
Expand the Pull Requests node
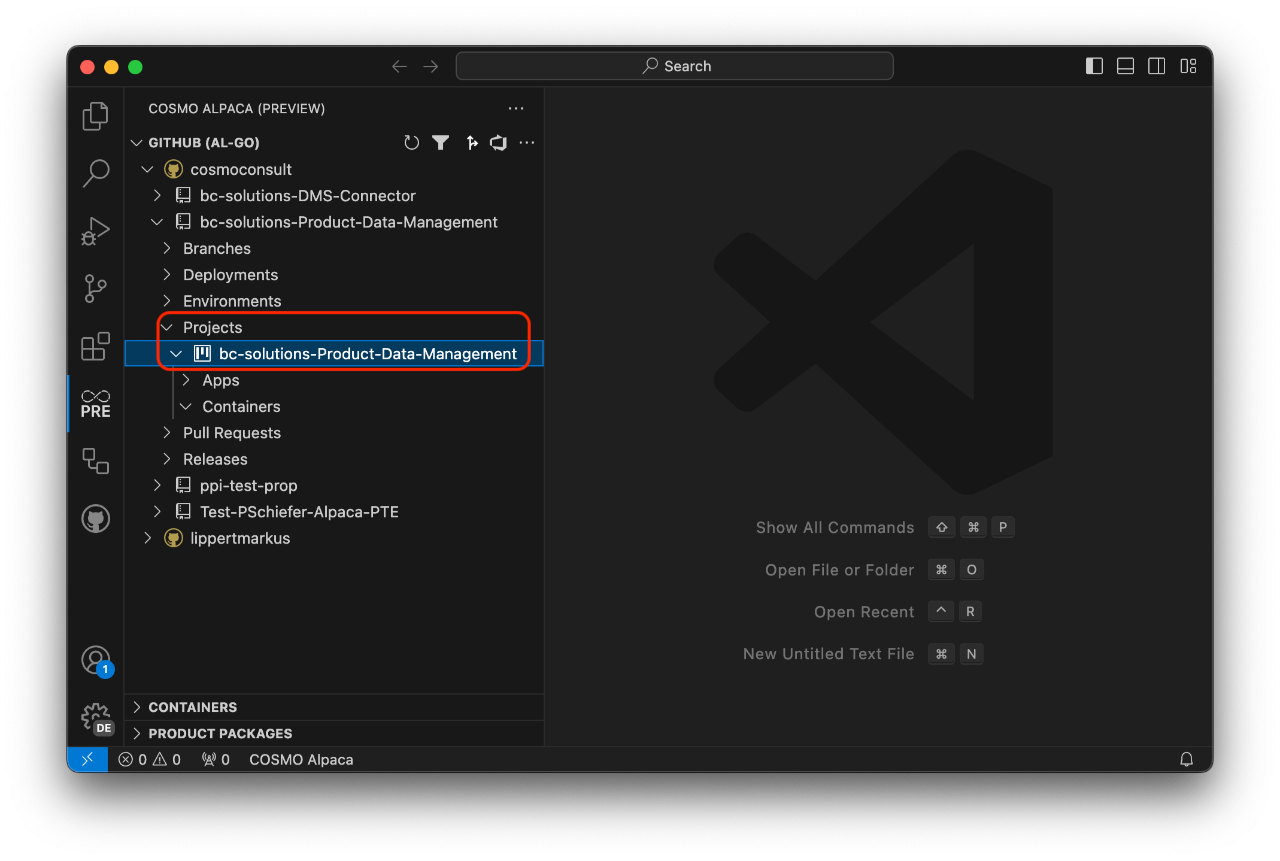tap(166, 432)
